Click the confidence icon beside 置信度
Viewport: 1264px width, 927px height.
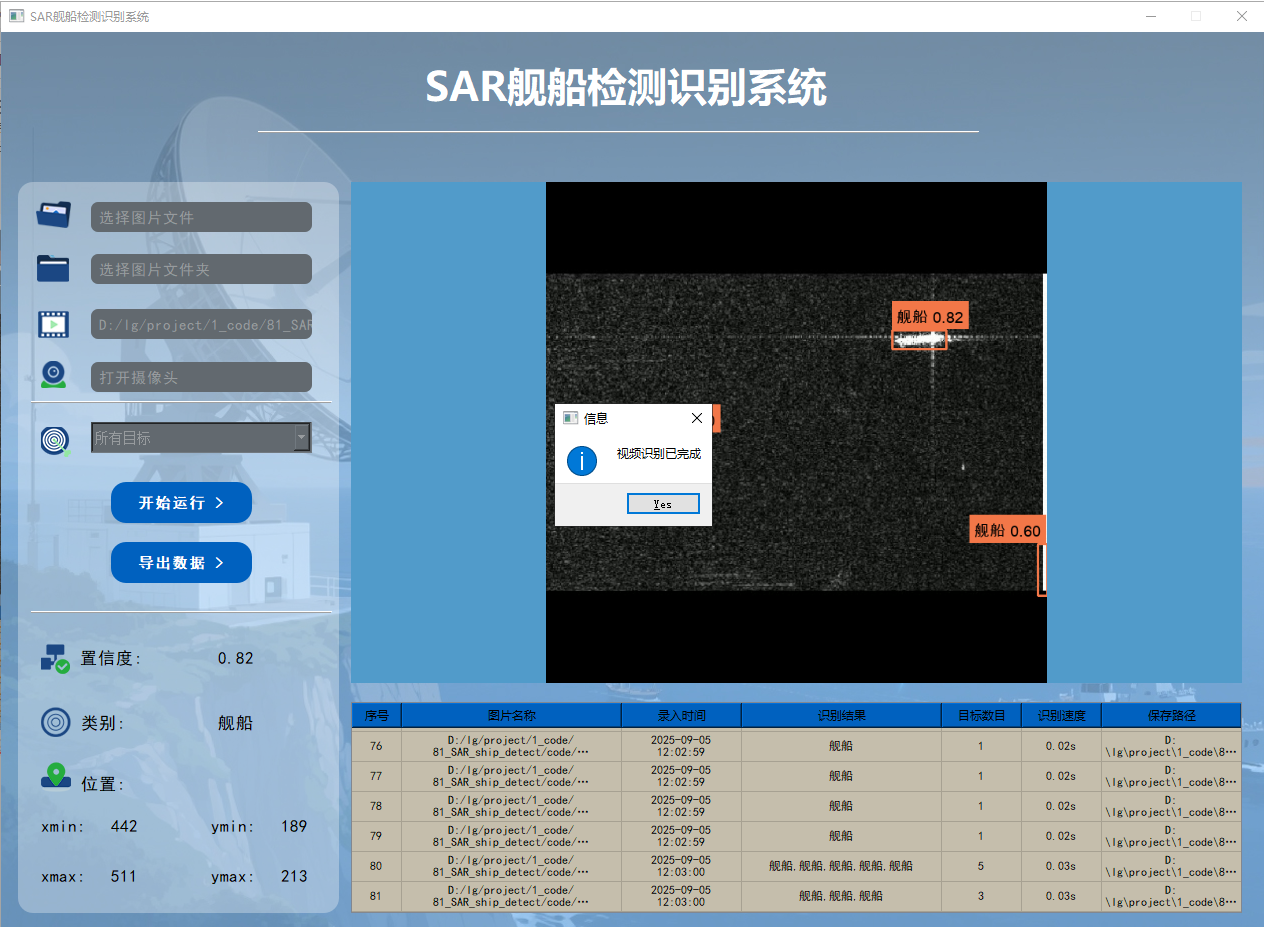[x=55, y=658]
